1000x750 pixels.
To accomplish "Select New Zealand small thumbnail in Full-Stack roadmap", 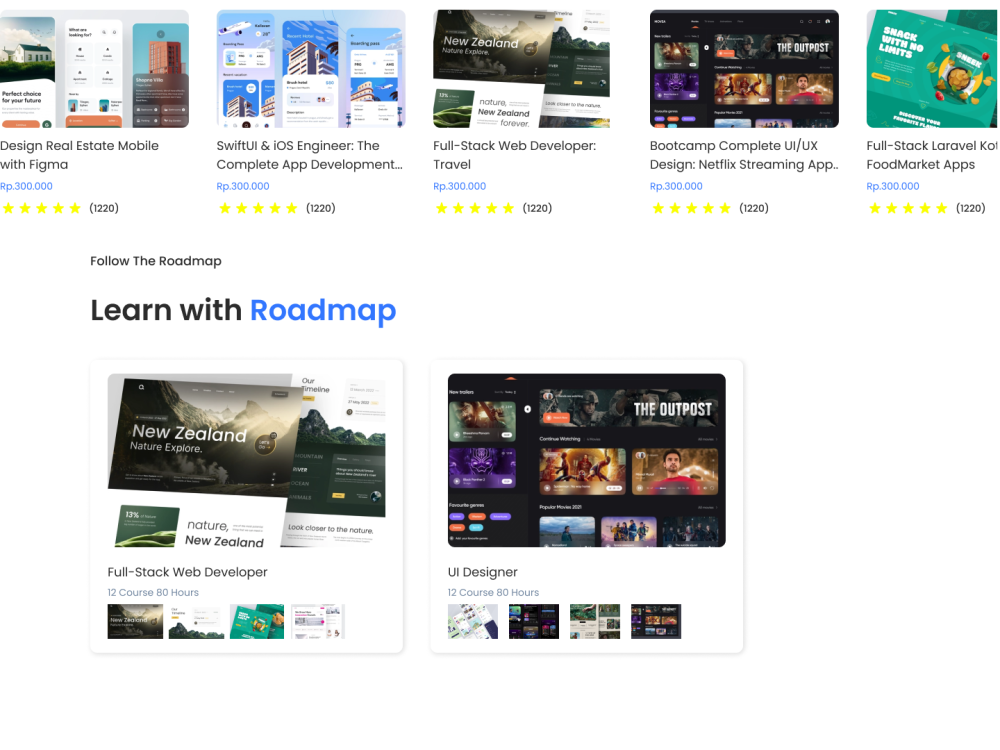I will 135,621.
